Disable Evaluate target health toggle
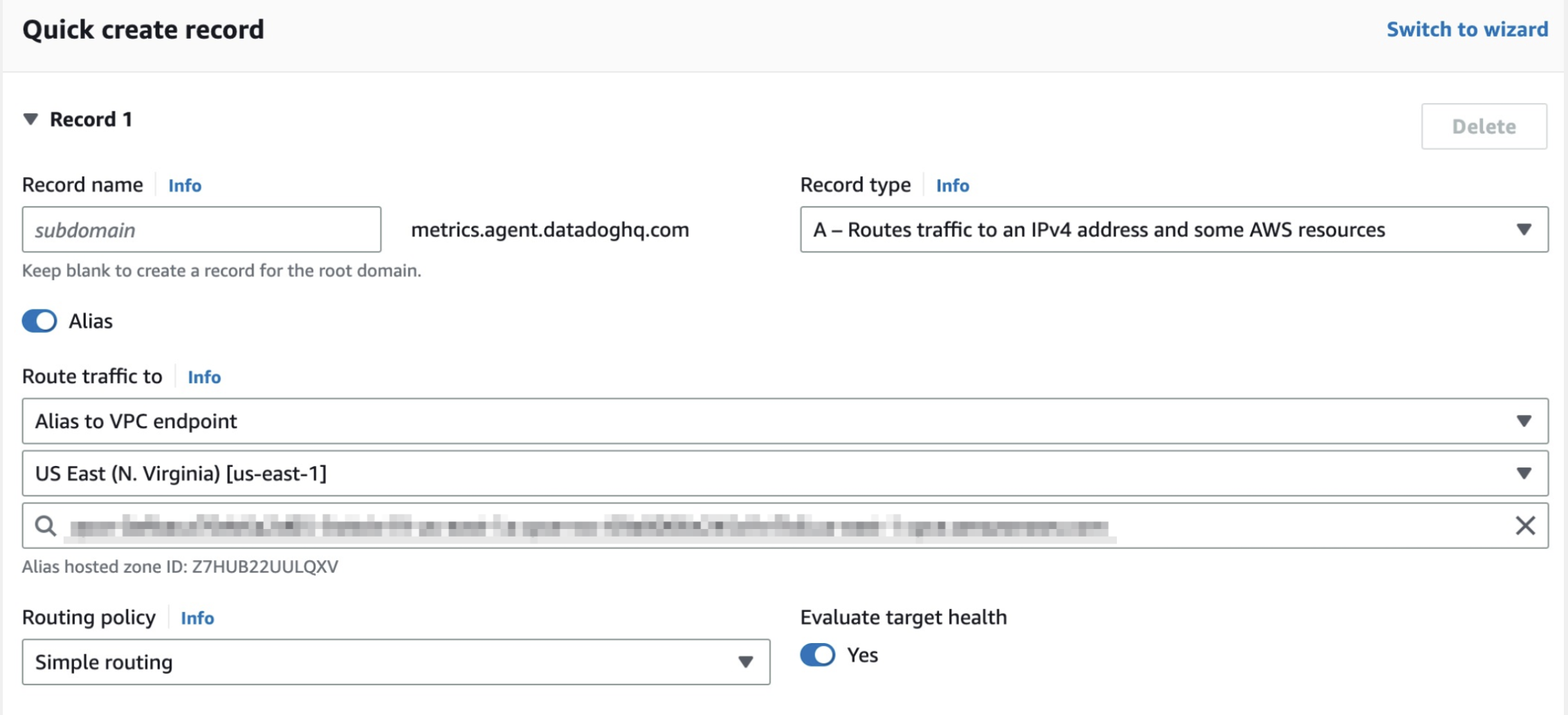Viewport: 1568px width, 715px height. point(818,654)
